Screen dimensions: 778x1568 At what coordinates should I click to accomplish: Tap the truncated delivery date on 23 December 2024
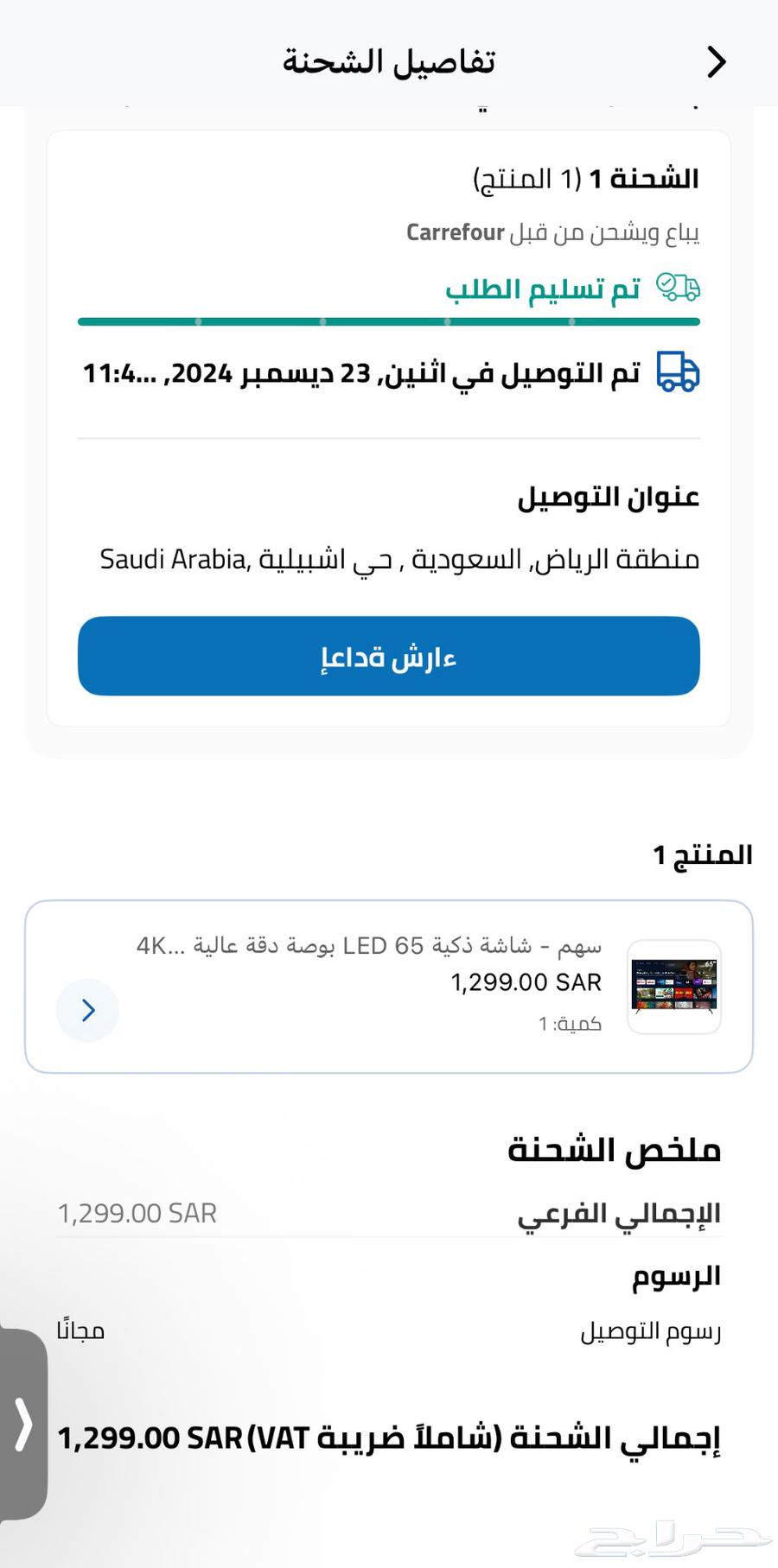coord(361,373)
